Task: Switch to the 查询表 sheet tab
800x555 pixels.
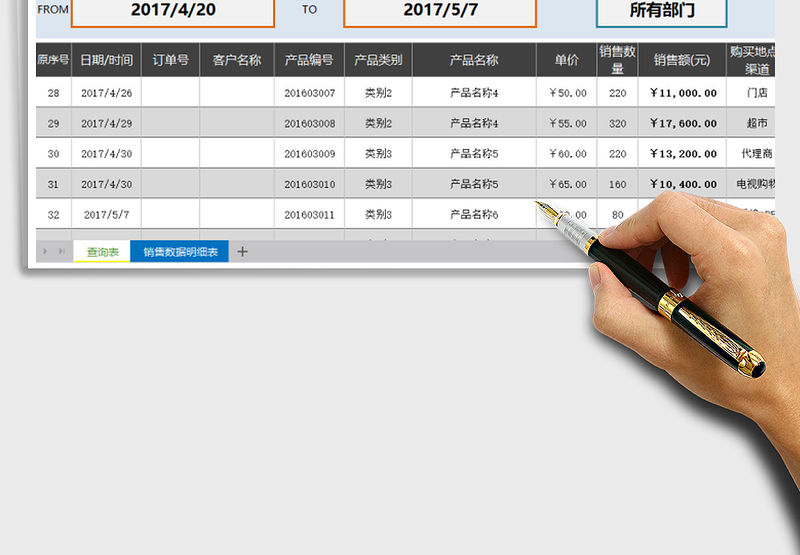Action: coord(102,252)
